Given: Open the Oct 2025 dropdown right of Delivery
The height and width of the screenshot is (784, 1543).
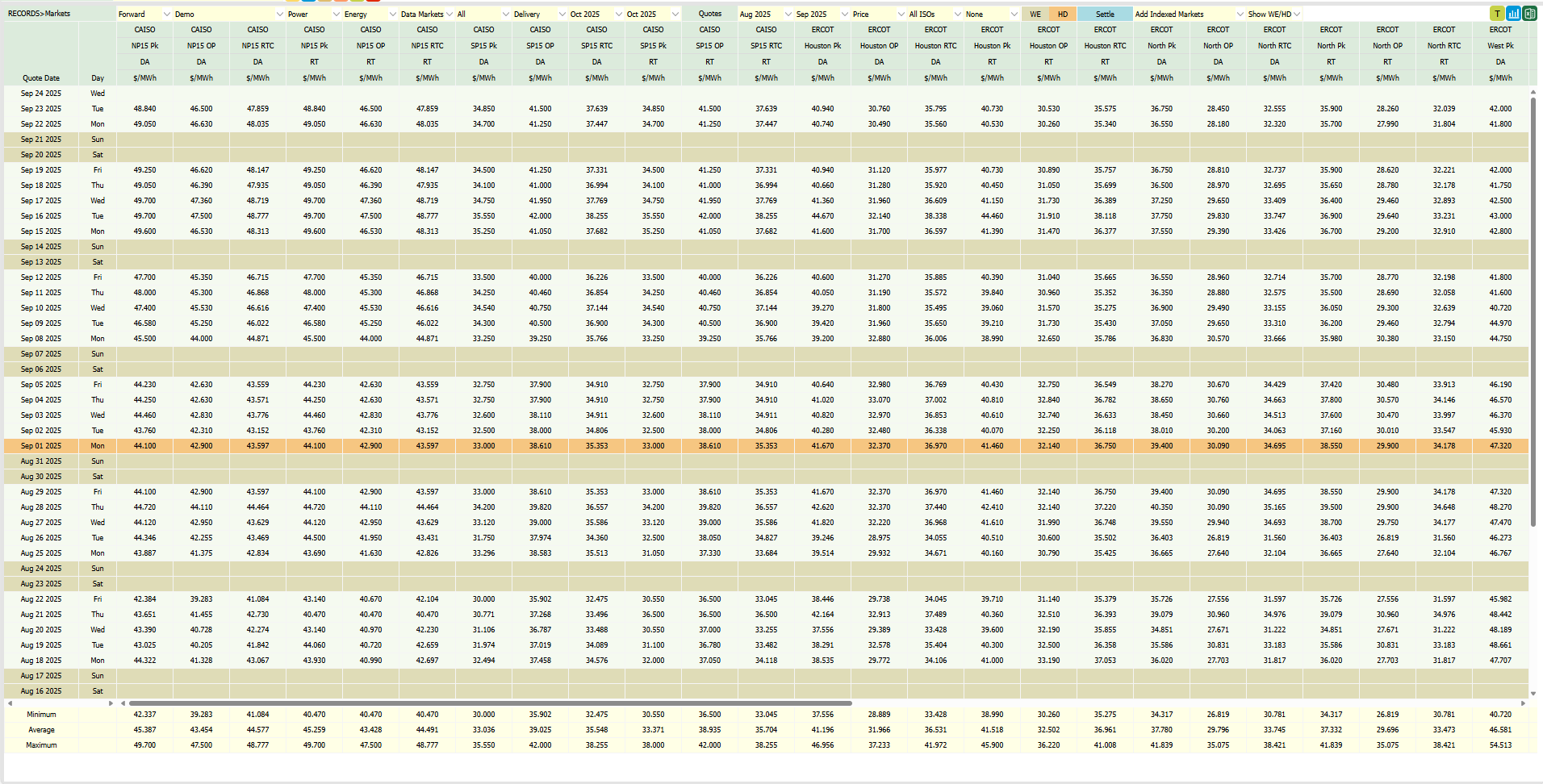Looking at the screenshot, I should pyautogui.click(x=596, y=14).
